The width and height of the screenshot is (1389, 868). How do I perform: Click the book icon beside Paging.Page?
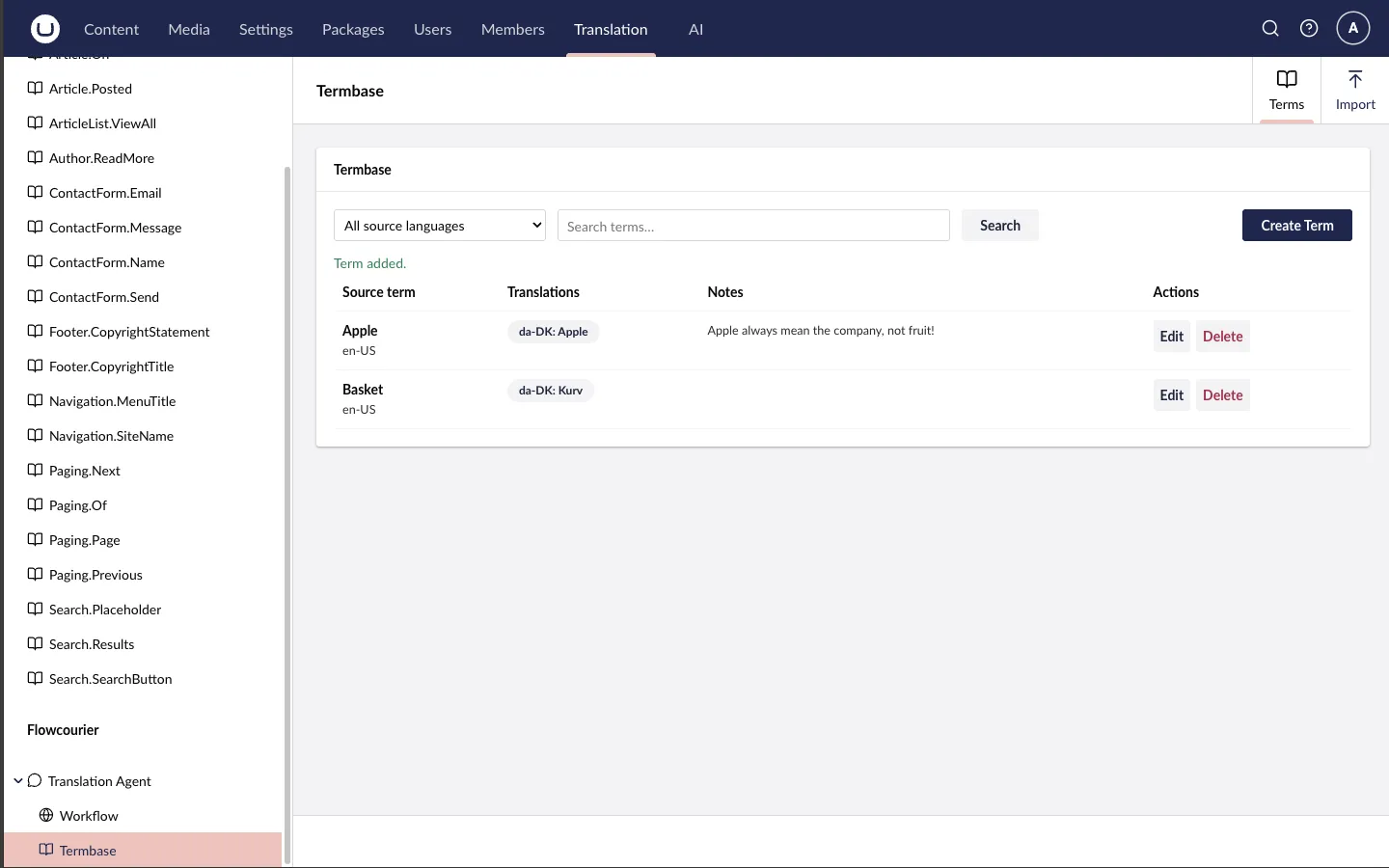[x=35, y=540]
